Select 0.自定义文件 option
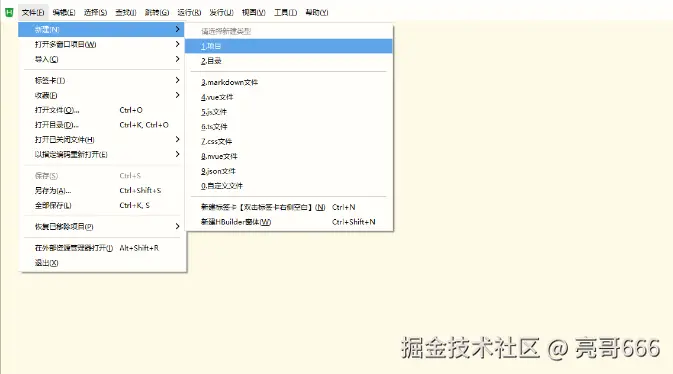The image size is (673, 374). tap(288, 186)
